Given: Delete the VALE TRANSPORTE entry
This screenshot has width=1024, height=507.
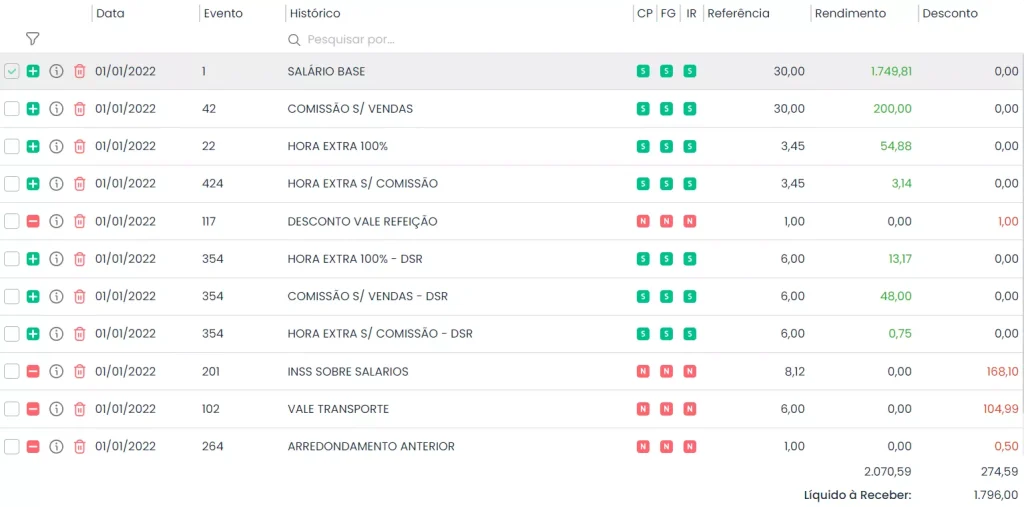Looking at the screenshot, I should point(79,409).
